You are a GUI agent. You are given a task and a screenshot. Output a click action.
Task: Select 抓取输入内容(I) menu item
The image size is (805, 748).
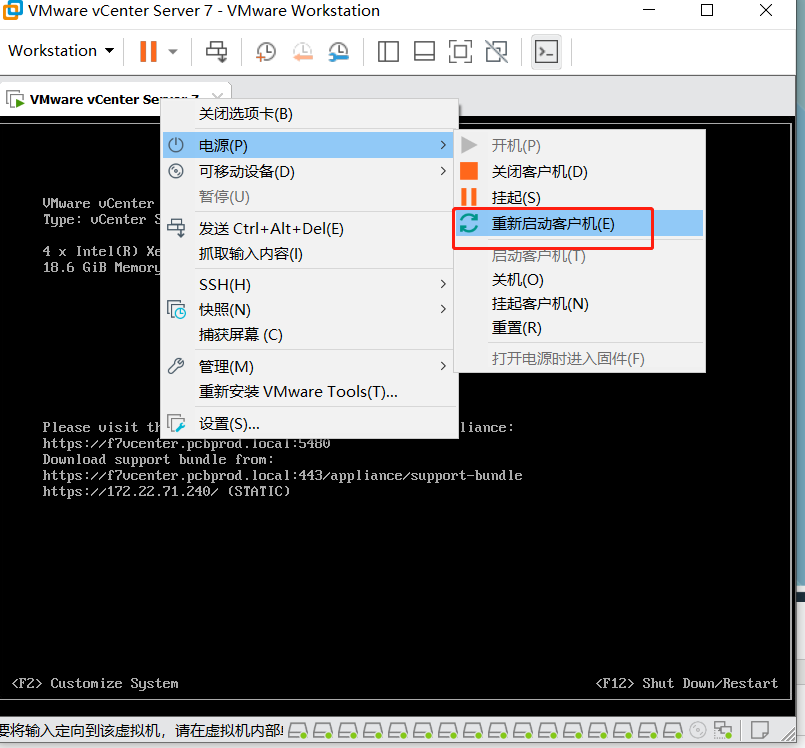310,254
